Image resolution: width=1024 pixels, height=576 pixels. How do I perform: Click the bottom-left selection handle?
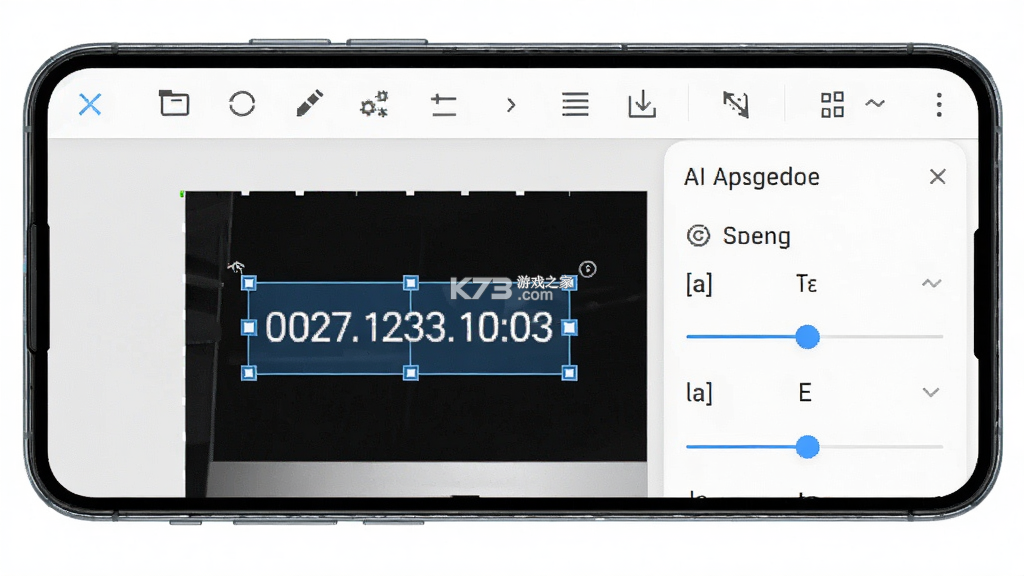(249, 373)
